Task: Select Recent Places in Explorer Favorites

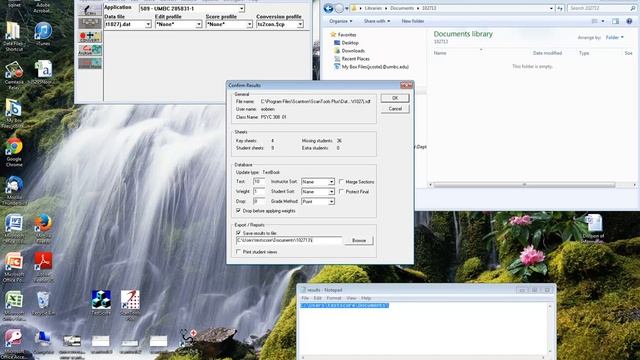Action: (x=355, y=59)
